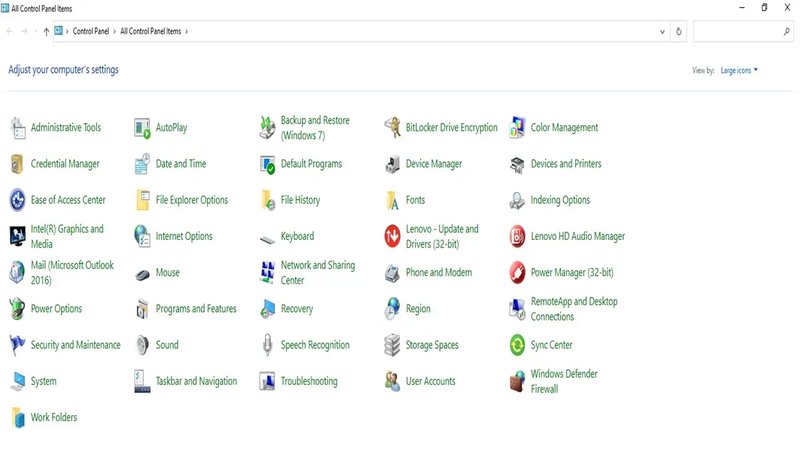Click the Control Panel breadcrumb segment
800x450 pixels.
coord(91,31)
